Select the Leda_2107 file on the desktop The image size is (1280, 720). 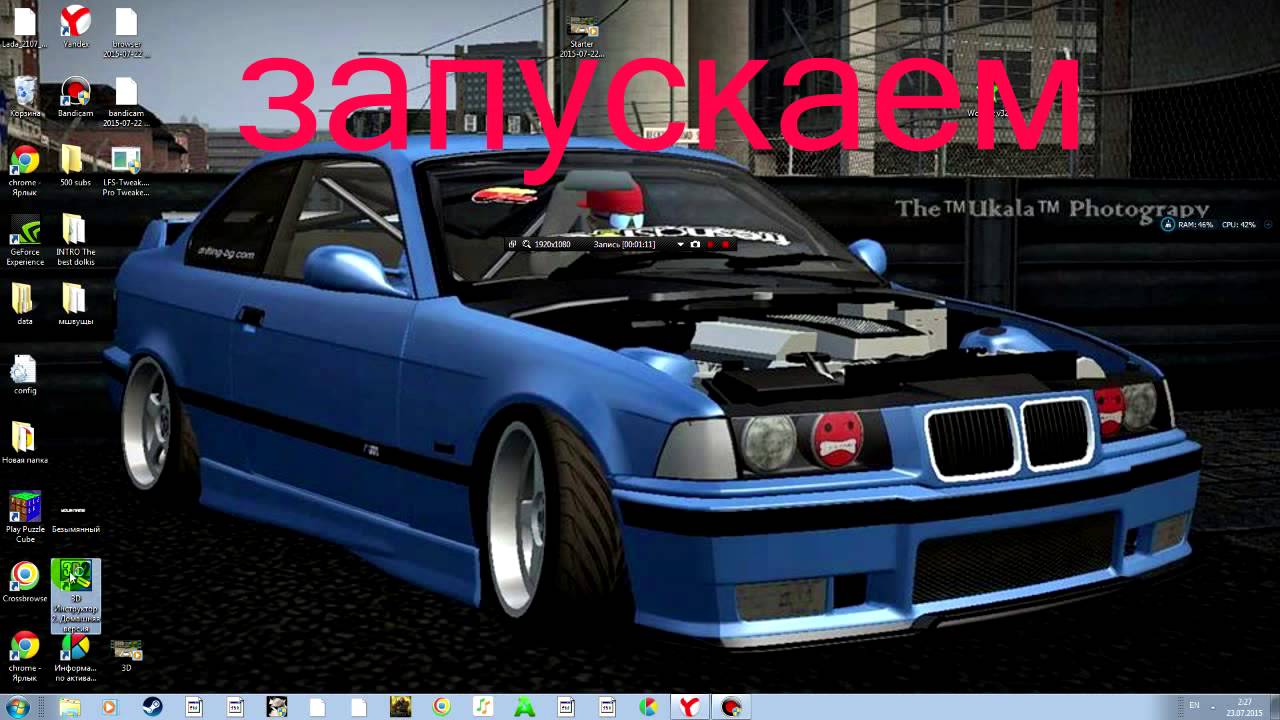[x=24, y=26]
